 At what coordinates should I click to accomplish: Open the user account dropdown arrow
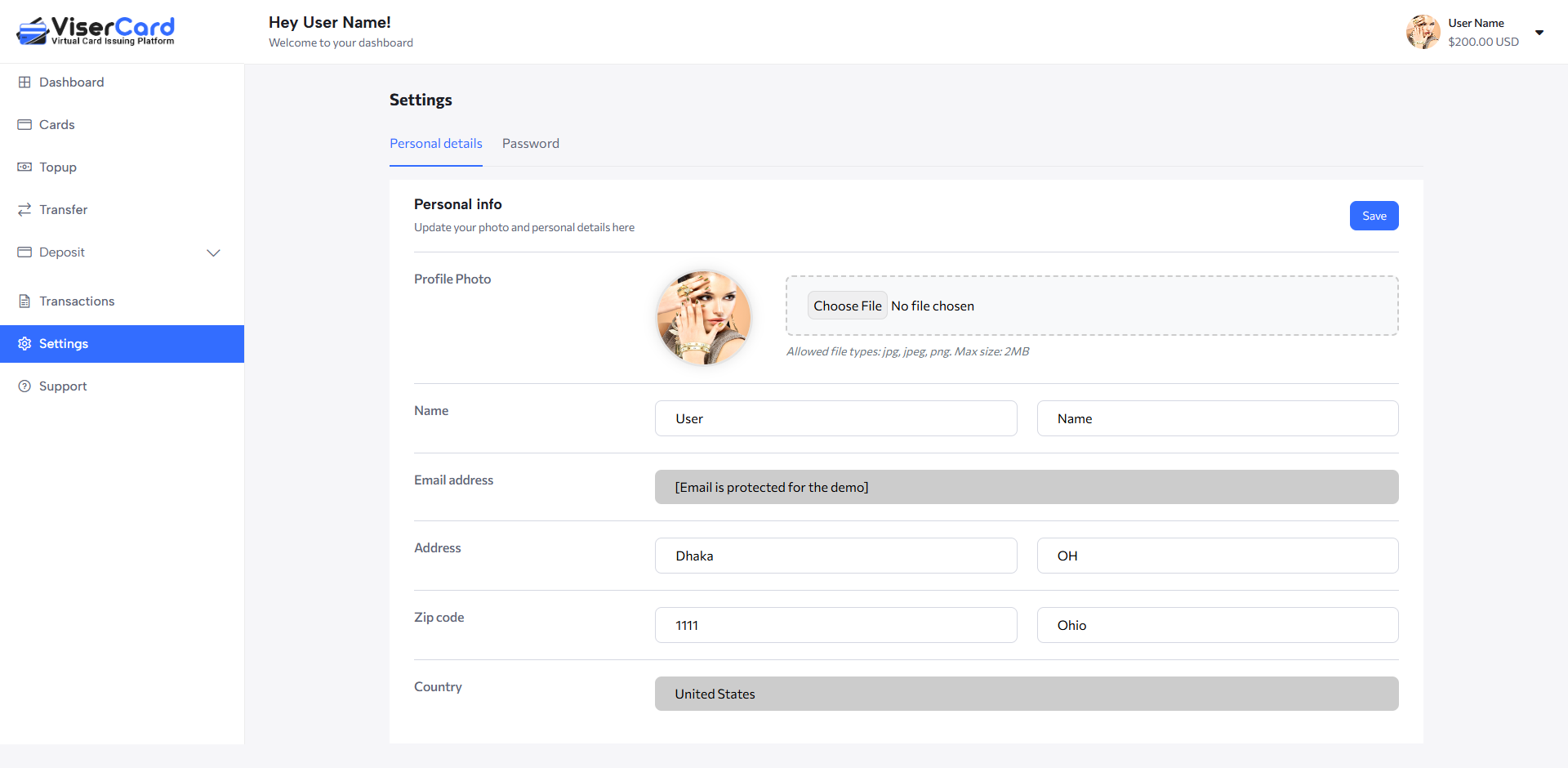(1539, 33)
